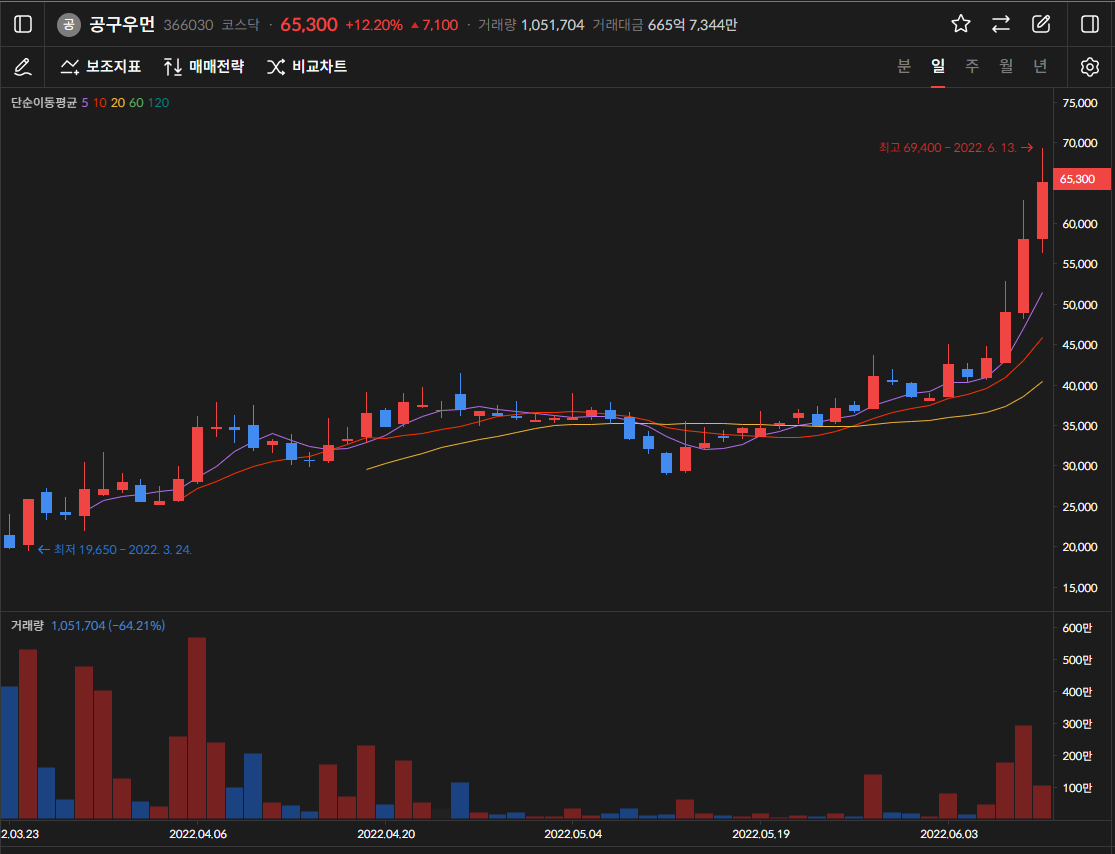Click 거래대금 665억 7,344만 value

(x=665, y=25)
